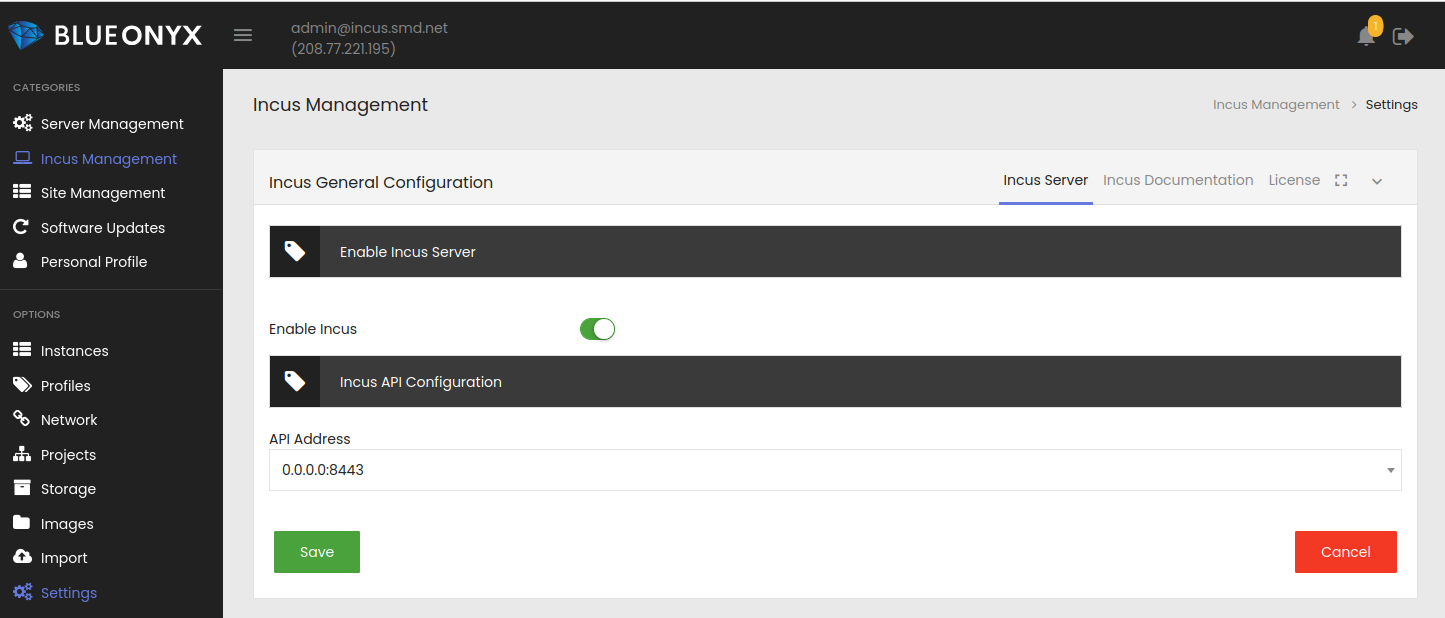This screenshot has width=1445, height=618.
Task: Click the Images folder icon
Action: 22,523
